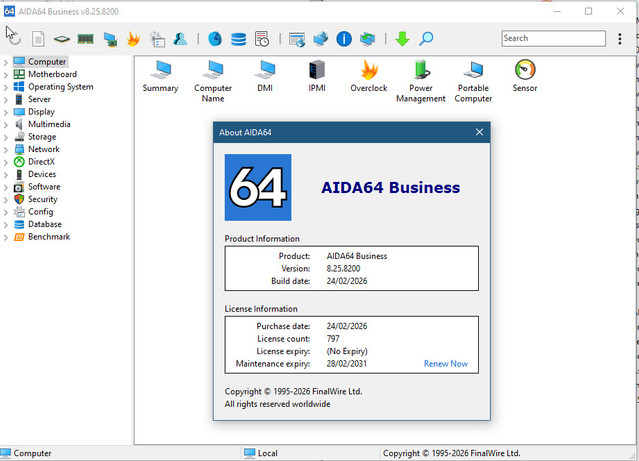Click the Renew Now link
Image resolution: width=639 pixels, height=461 pixels.
tap(446, 364)
